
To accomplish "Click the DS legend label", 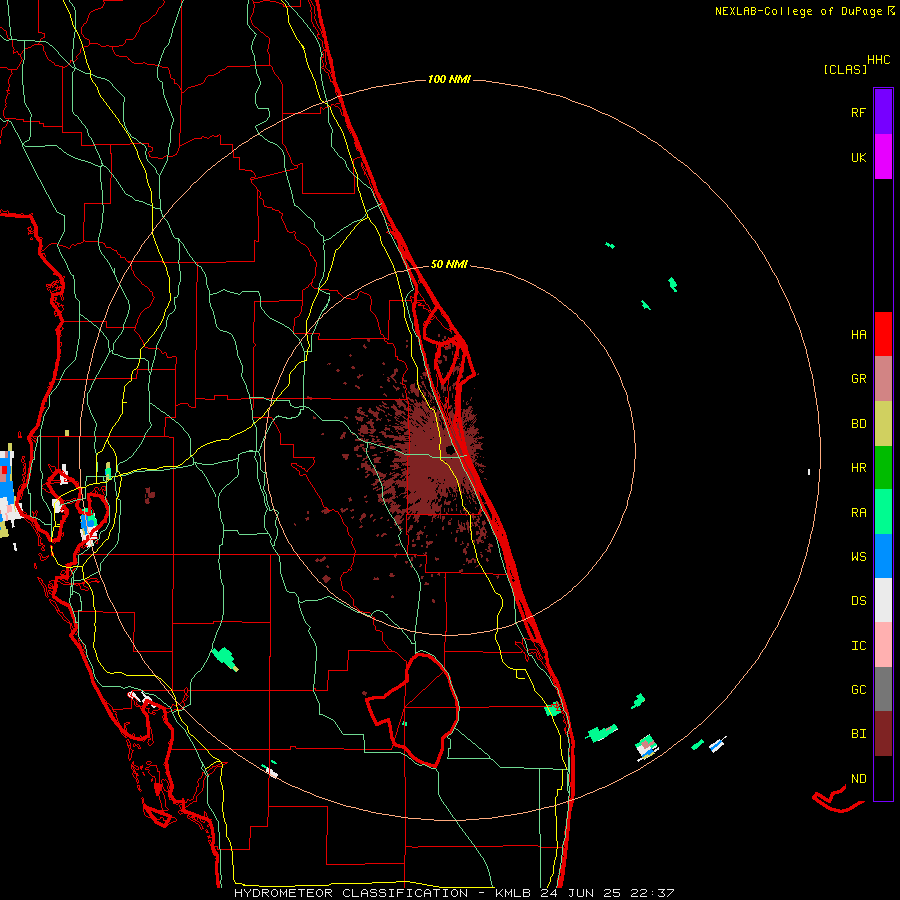I will click(858, 601).
